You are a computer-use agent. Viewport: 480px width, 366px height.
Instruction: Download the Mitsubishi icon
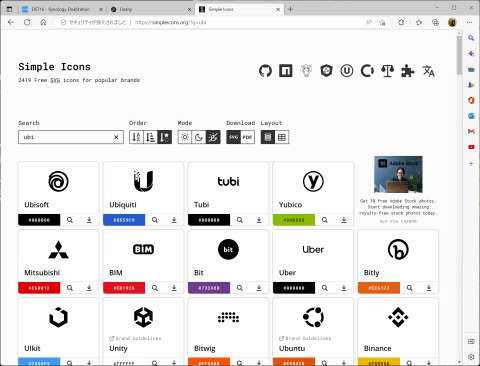click(89, 288)
